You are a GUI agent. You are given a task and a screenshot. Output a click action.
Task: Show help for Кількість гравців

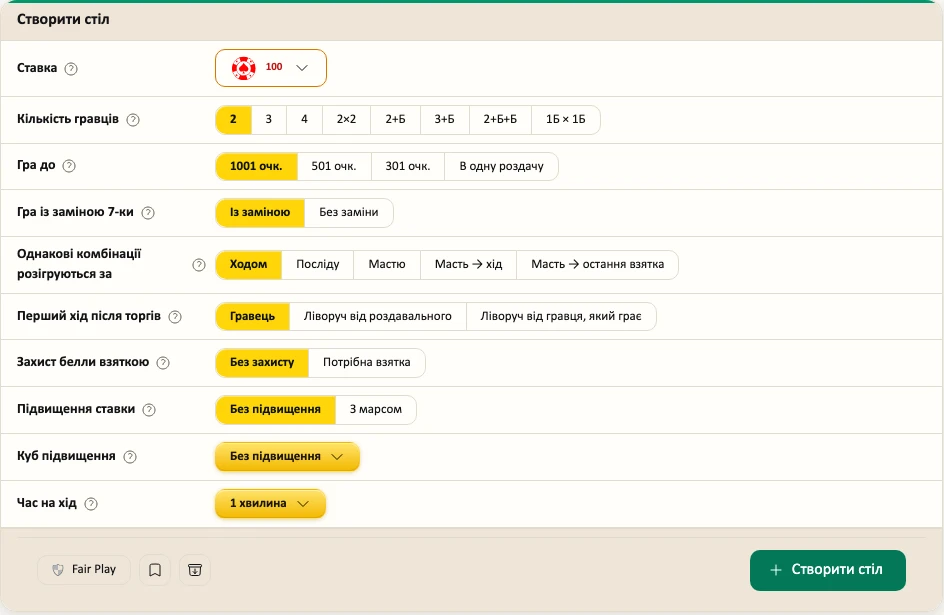click(x=133, y=120)
